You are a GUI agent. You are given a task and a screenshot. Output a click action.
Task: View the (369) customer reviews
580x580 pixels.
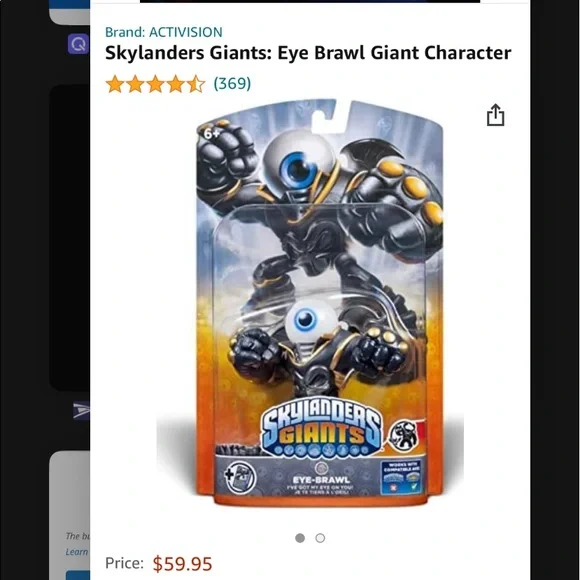[232, 83]
